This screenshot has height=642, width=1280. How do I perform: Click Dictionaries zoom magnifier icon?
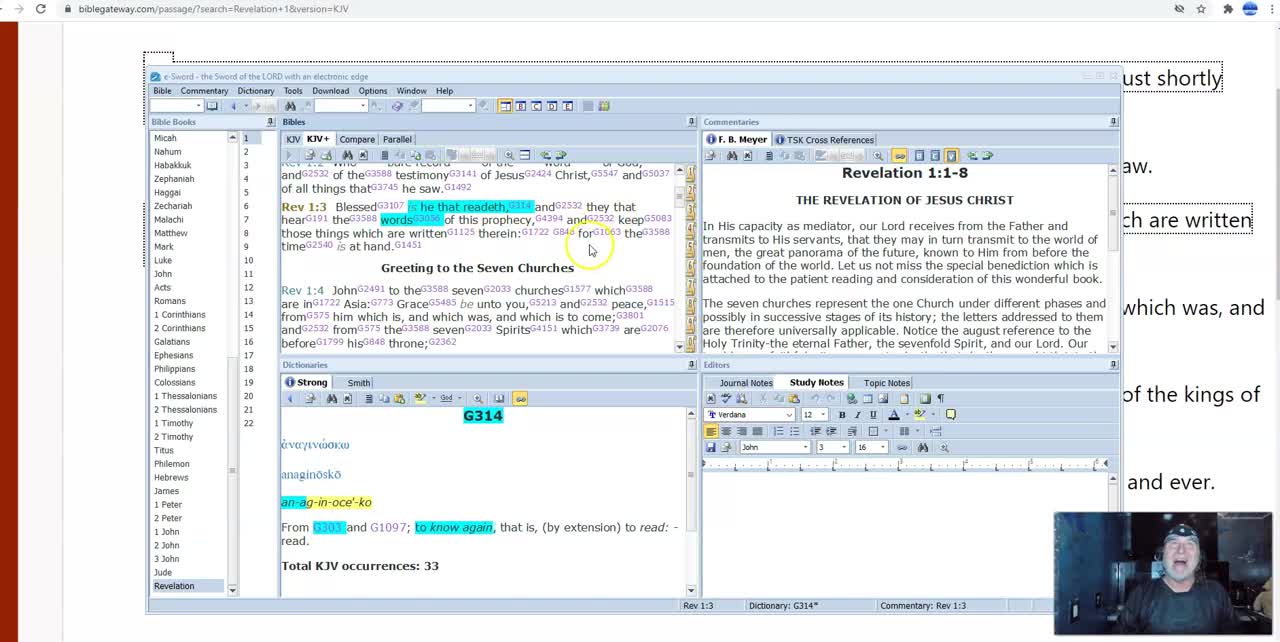click(477, 398)
